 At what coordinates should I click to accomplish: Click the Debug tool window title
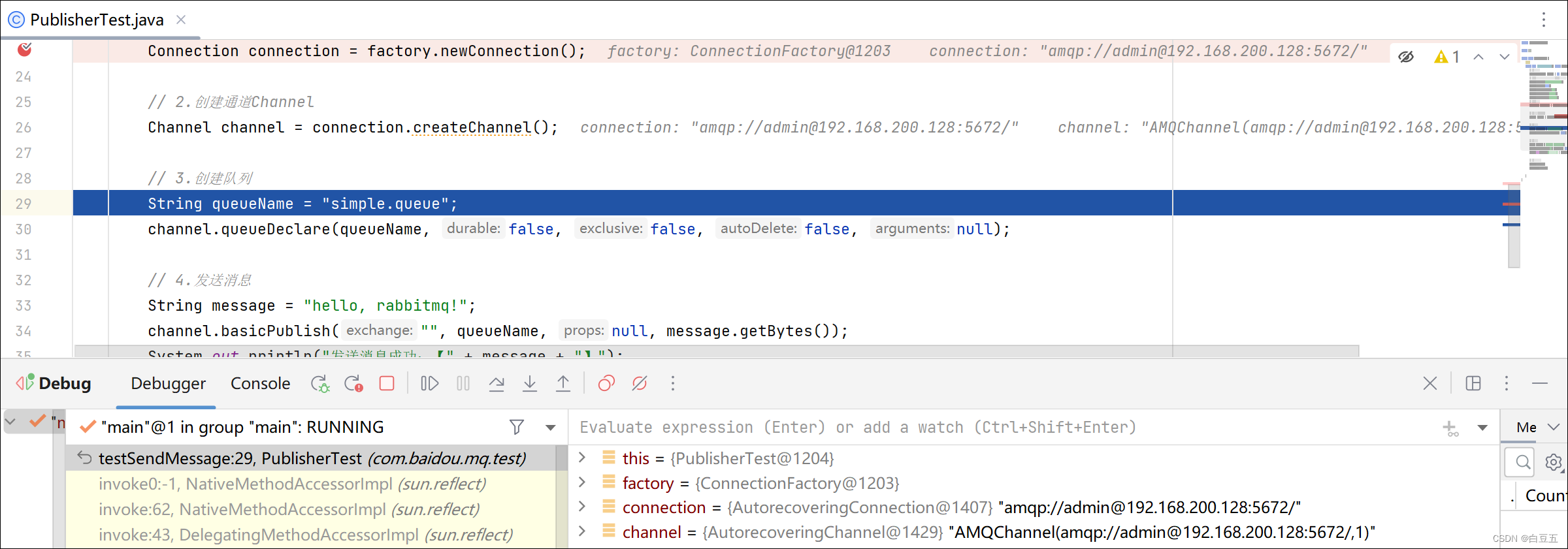pos(65,383)
